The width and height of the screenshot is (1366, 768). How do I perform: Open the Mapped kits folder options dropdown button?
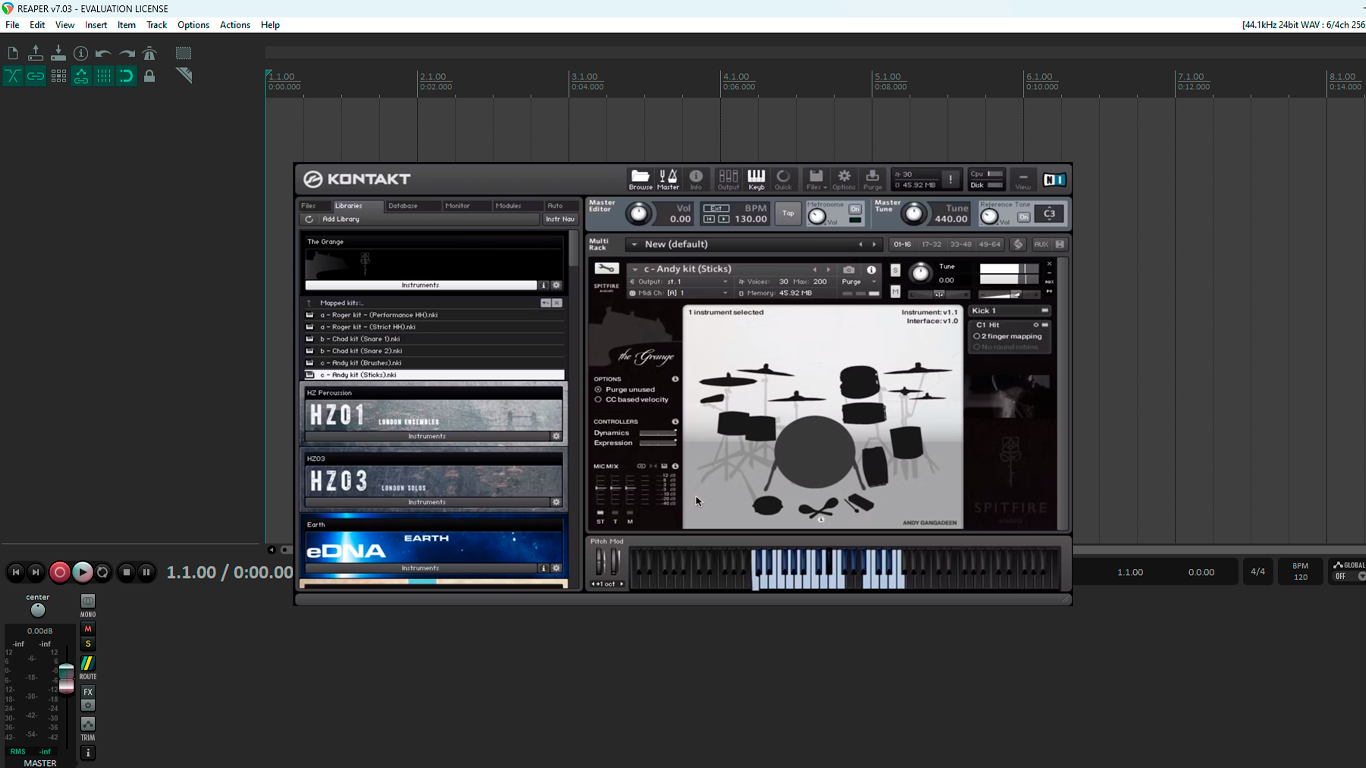tap(545, 303)
